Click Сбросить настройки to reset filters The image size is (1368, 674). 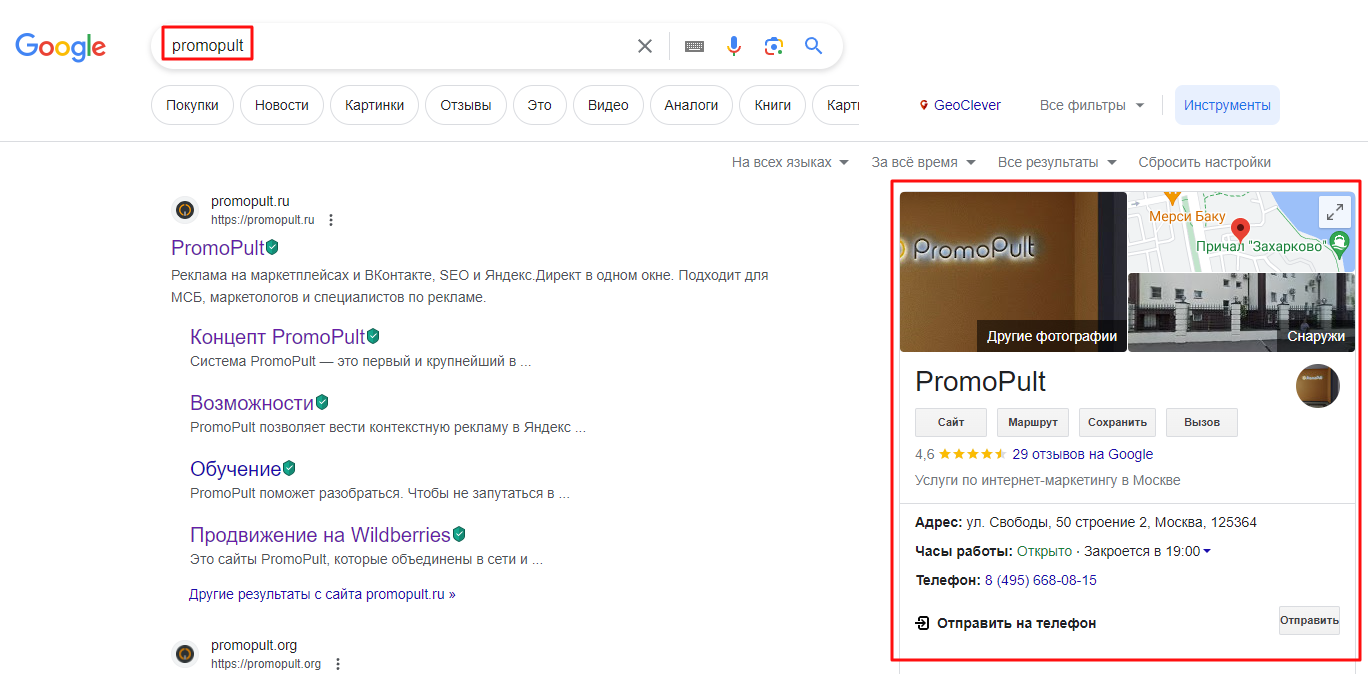pos(1204,162)
